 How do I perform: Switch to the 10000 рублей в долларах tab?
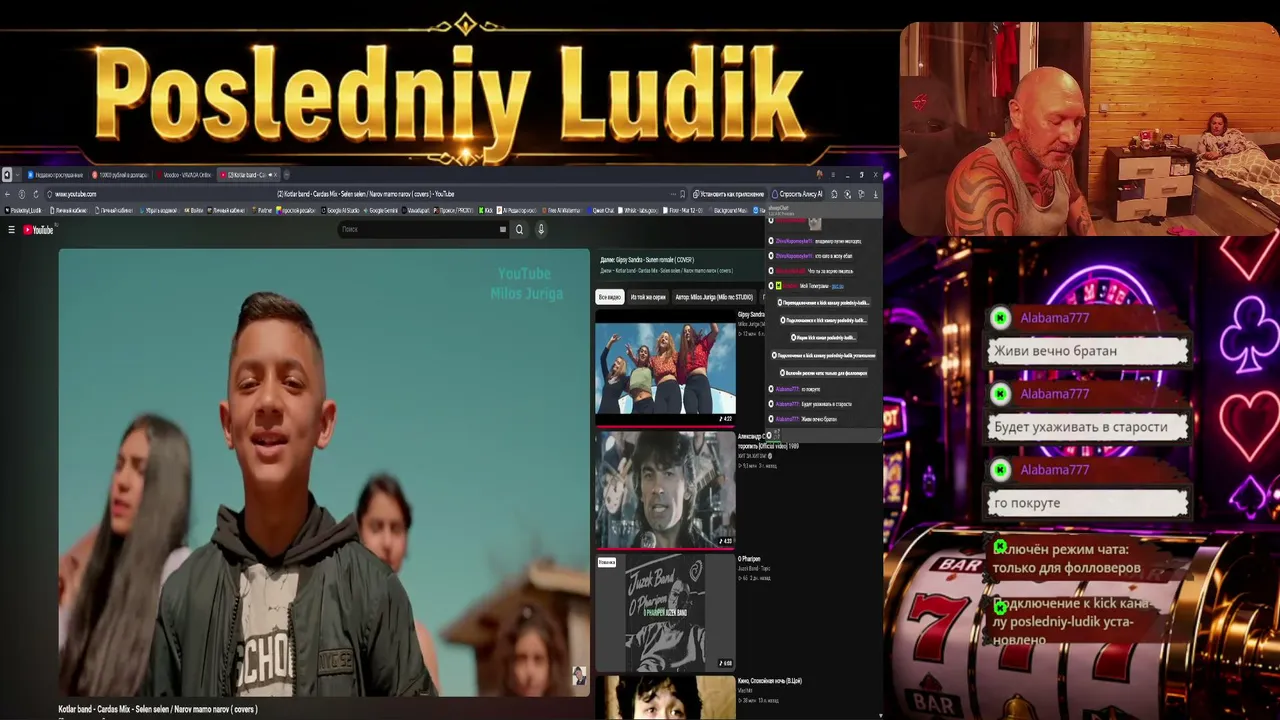pyautogui.click(x=120, y=175)
